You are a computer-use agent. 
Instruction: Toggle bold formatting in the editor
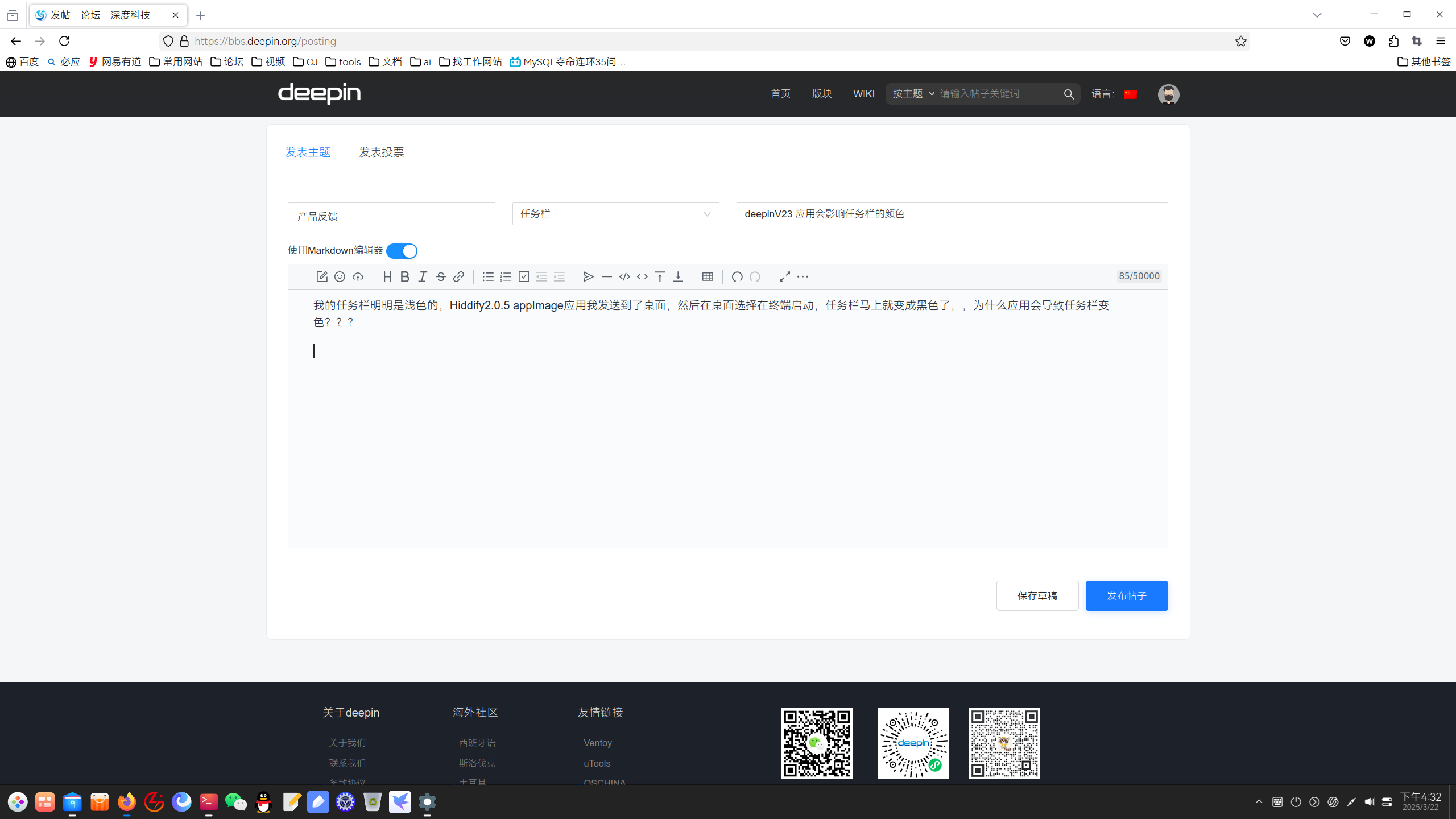(405, 276)
